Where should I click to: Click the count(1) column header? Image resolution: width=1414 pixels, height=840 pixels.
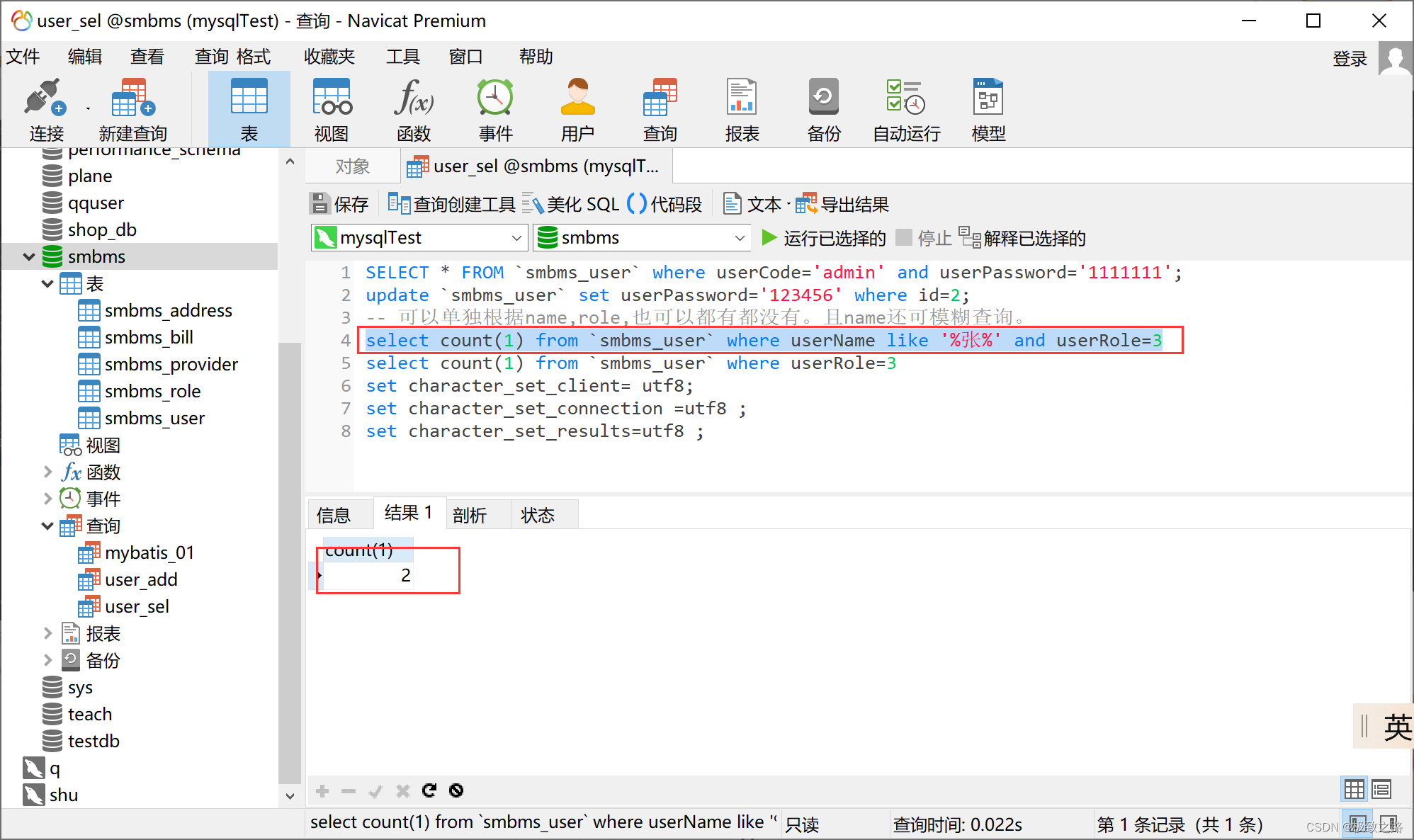click(x=368, y=550)
